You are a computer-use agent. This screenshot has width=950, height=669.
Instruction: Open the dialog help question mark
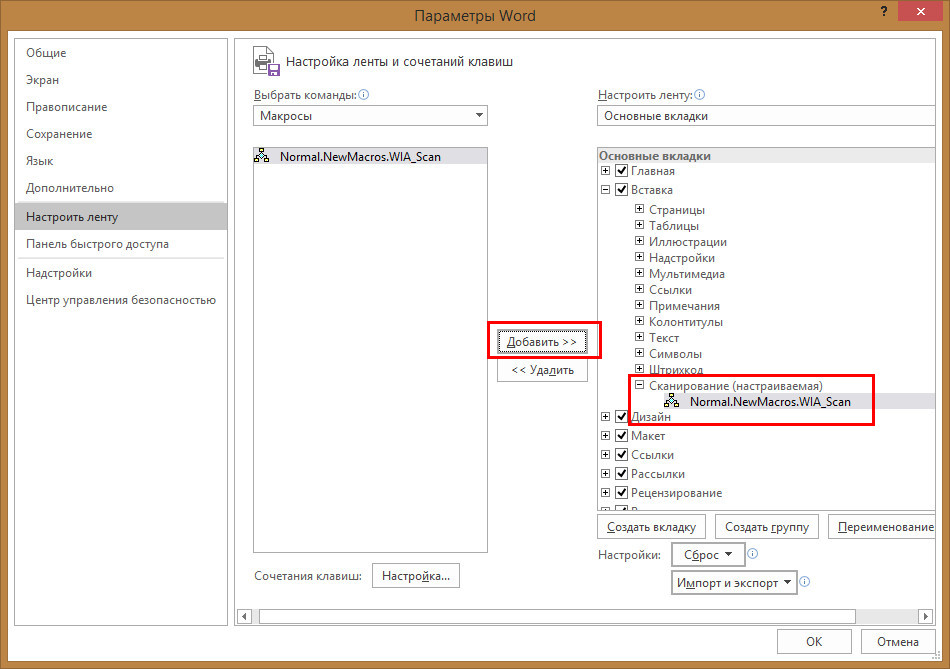click(x=884, y=12)
